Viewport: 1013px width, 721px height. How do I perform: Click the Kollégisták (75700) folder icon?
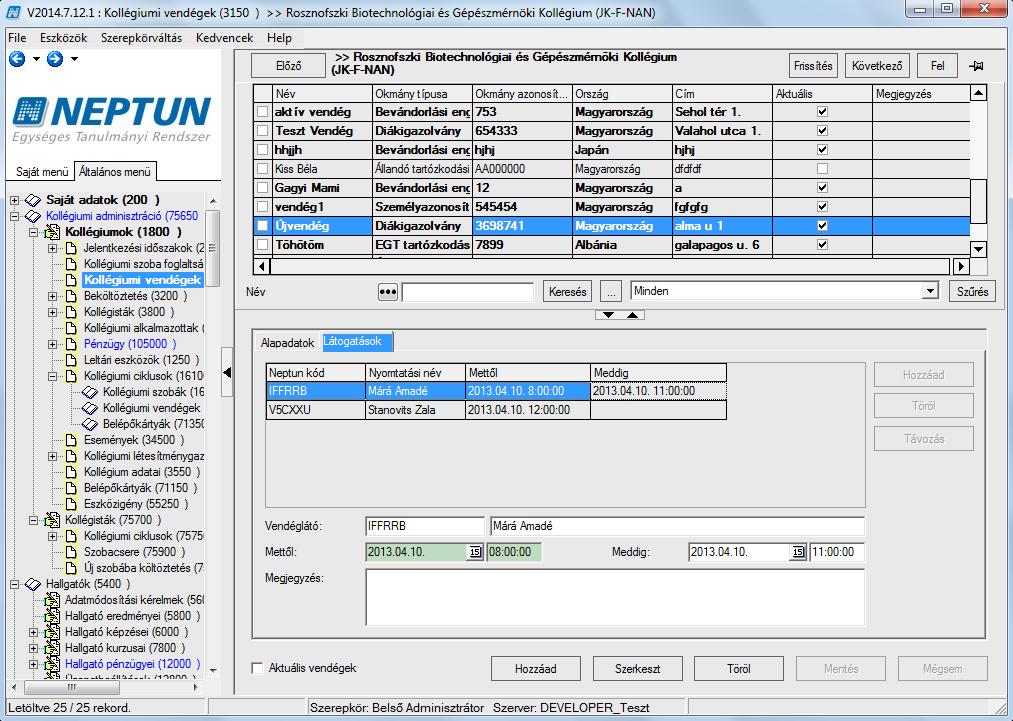point(52,520)
